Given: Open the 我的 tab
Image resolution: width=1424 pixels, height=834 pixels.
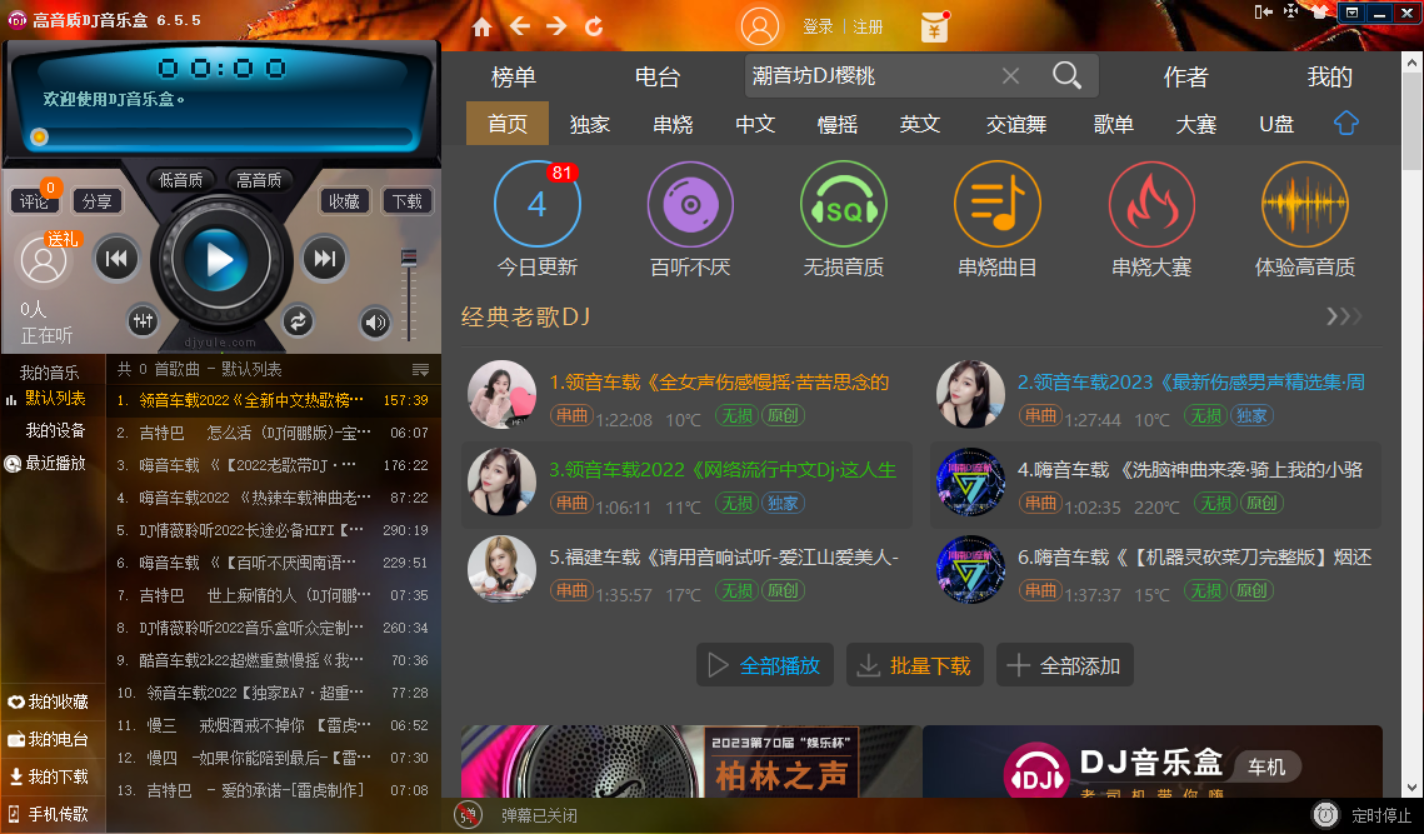Looking at the screenshot, I should pyautogui.click(x=1330, y=77).
